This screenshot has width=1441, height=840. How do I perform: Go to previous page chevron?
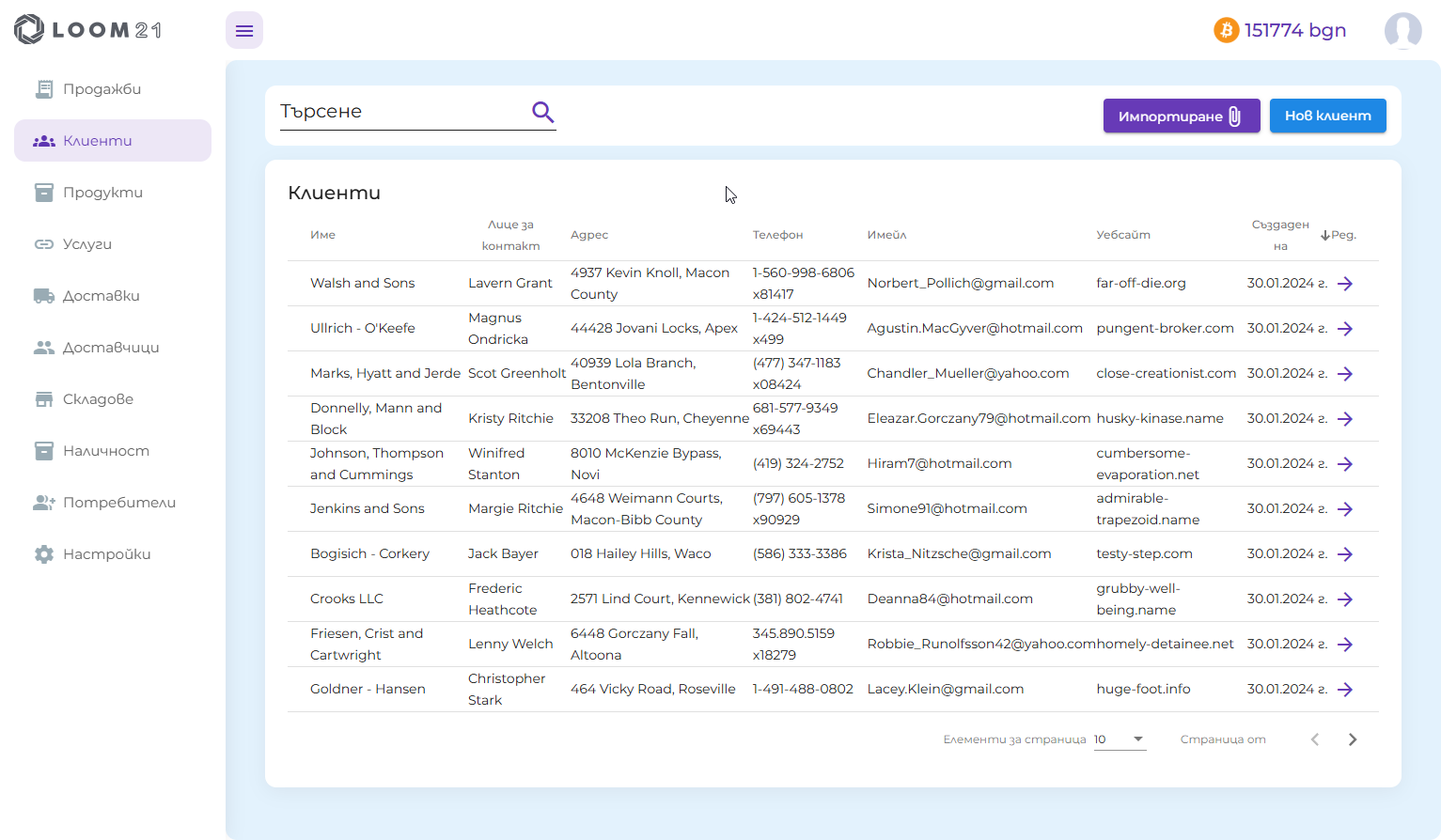[1315, 739]
